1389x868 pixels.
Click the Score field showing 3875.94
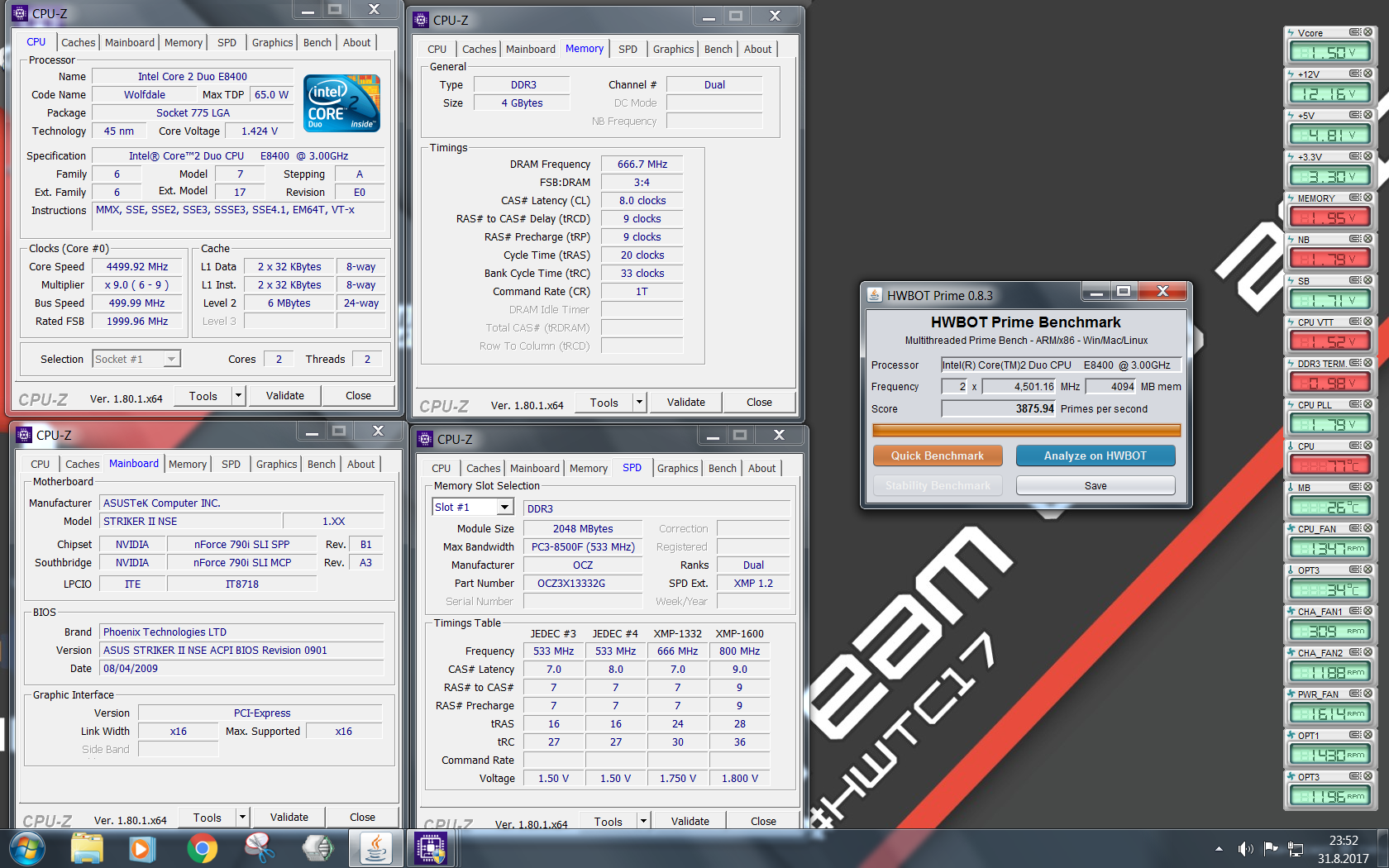point(999,409)
